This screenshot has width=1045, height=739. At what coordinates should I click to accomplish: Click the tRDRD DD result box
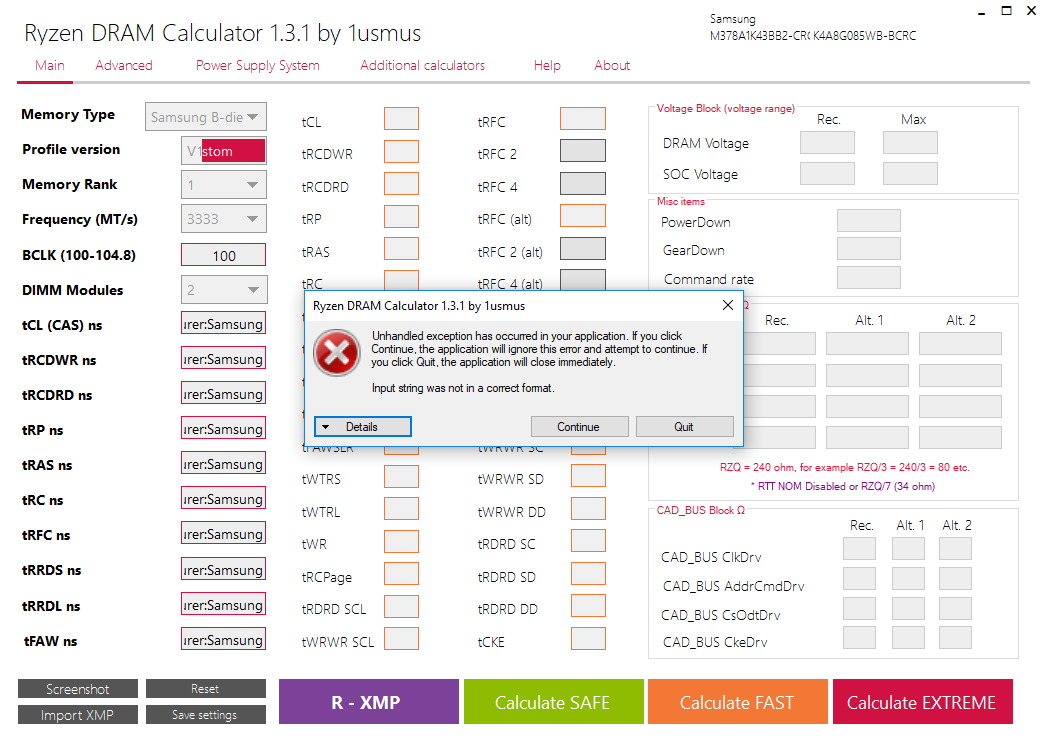(x=588, y=606)
